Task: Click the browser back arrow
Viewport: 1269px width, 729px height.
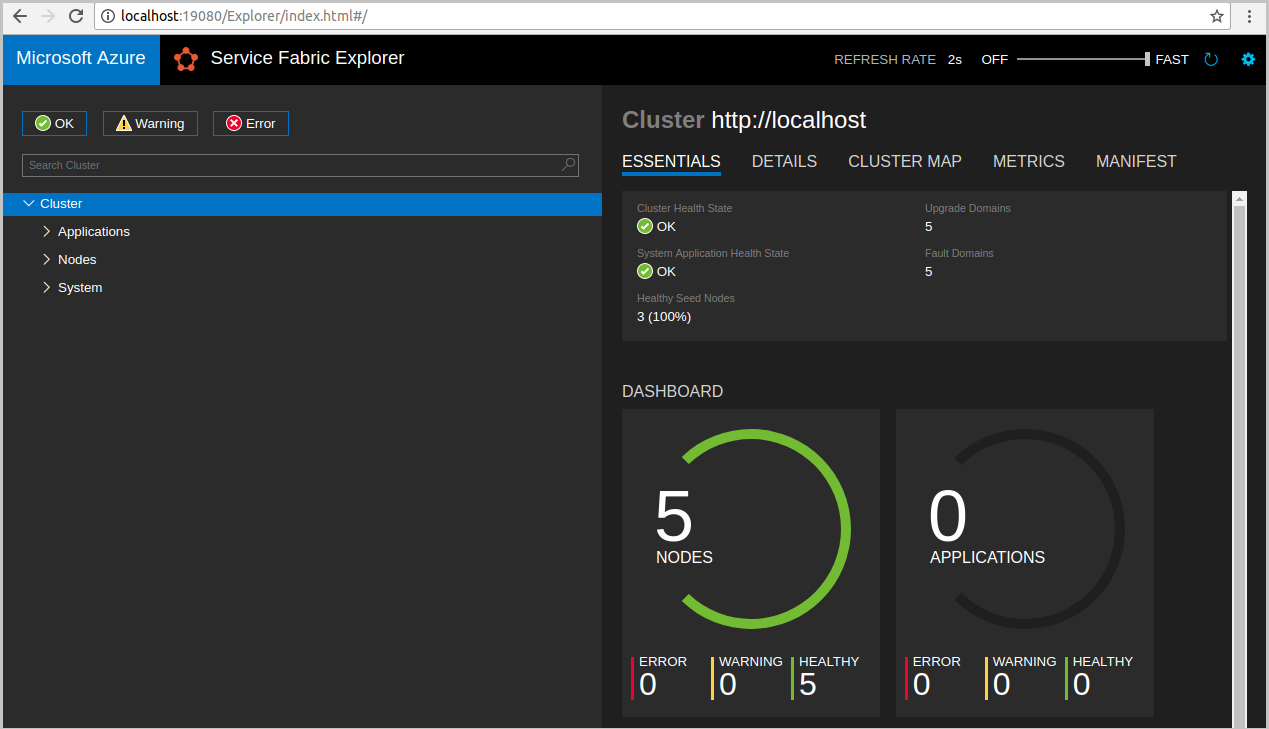Action: [x=18, y=16]
